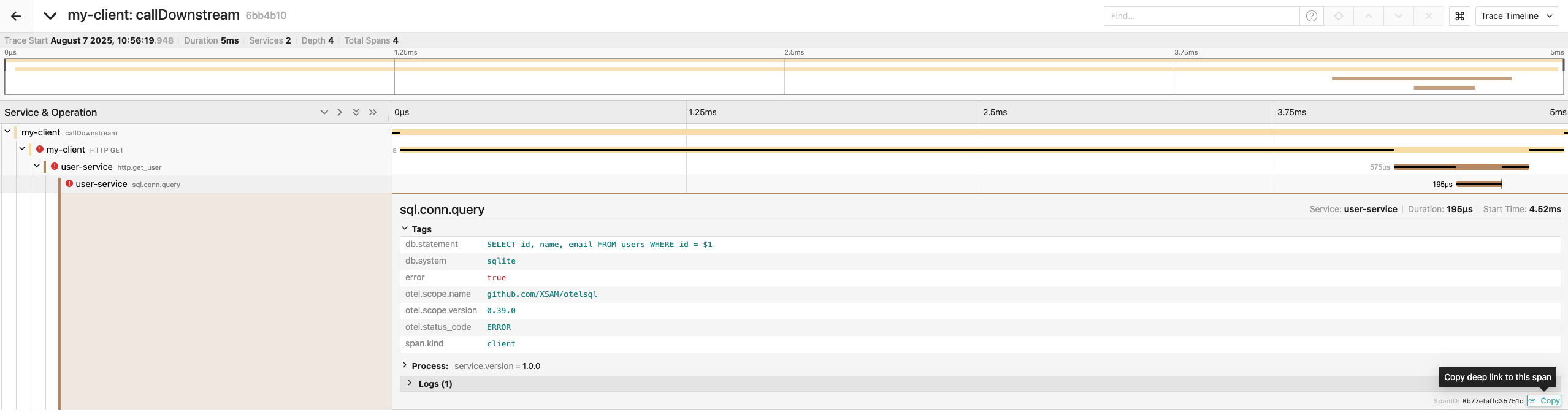
Task: Click the sqlite db.system value
Action: point(501,261)
